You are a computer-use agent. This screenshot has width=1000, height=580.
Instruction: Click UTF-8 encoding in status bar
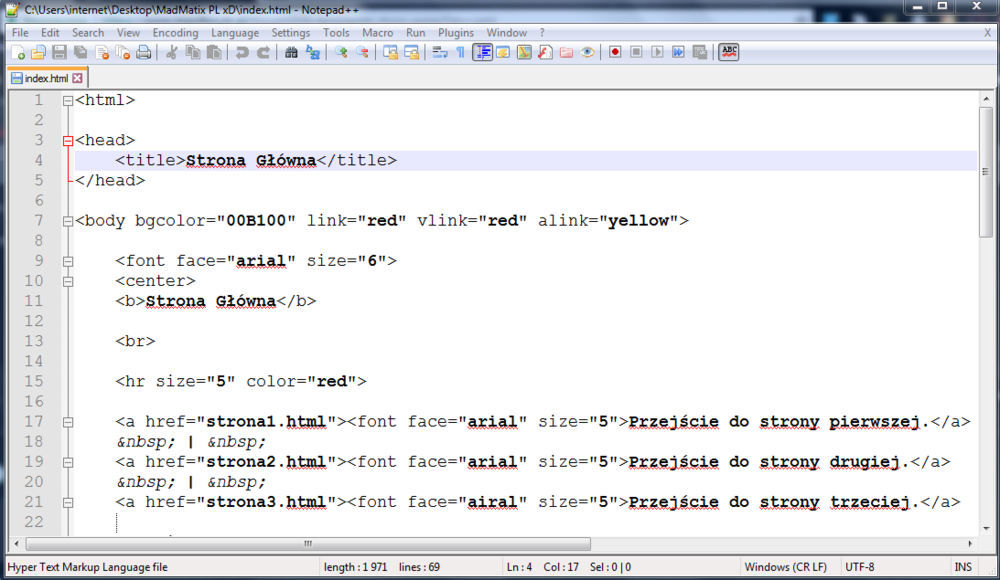[860, 567]
